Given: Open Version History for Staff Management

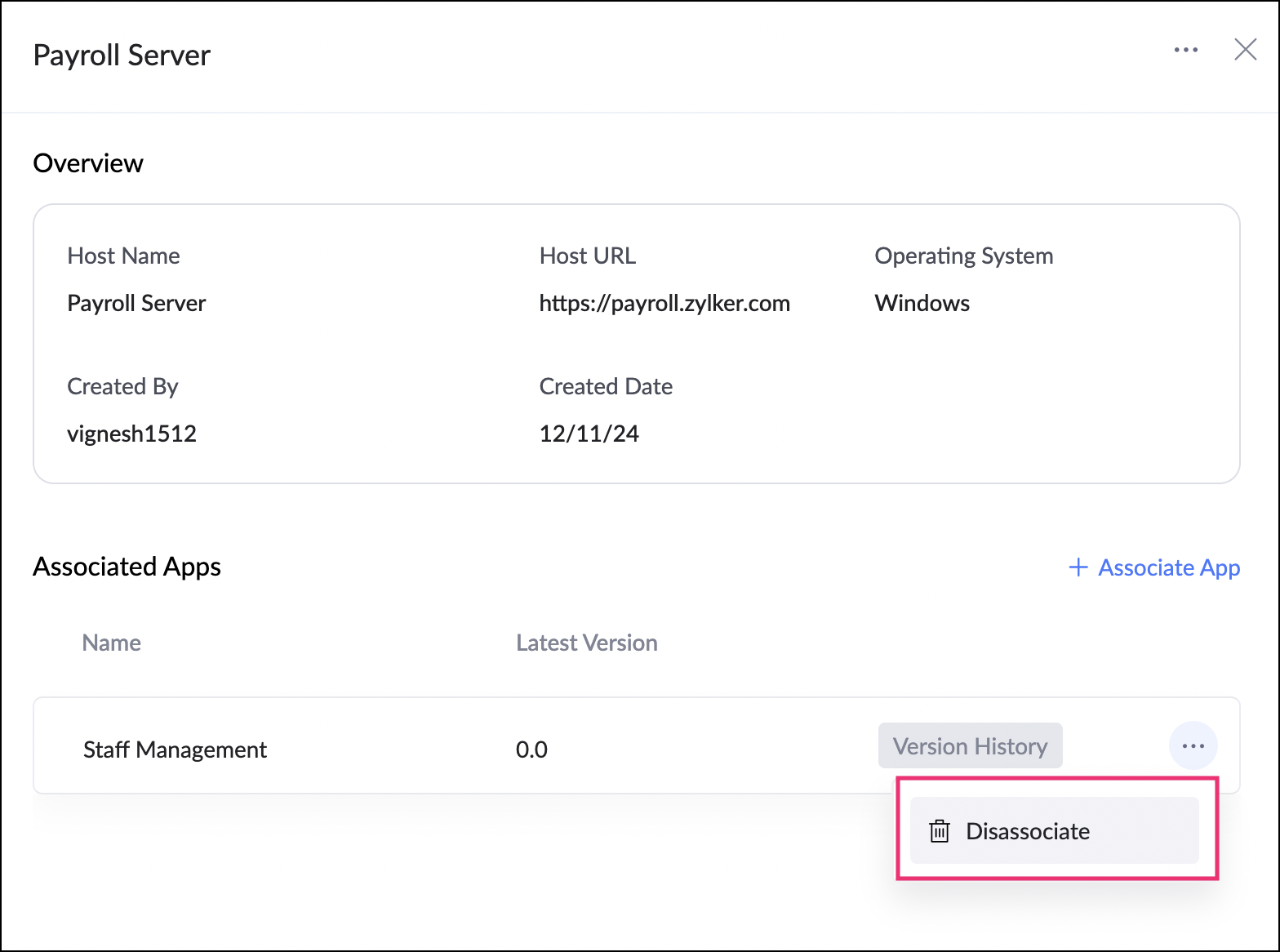Looking at the screenshot, I should 970,745.
